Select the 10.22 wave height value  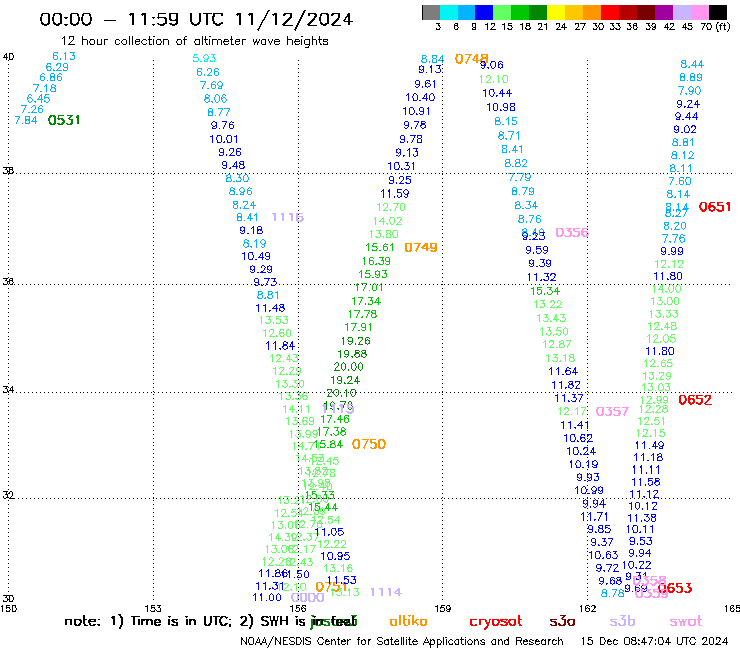637,565
